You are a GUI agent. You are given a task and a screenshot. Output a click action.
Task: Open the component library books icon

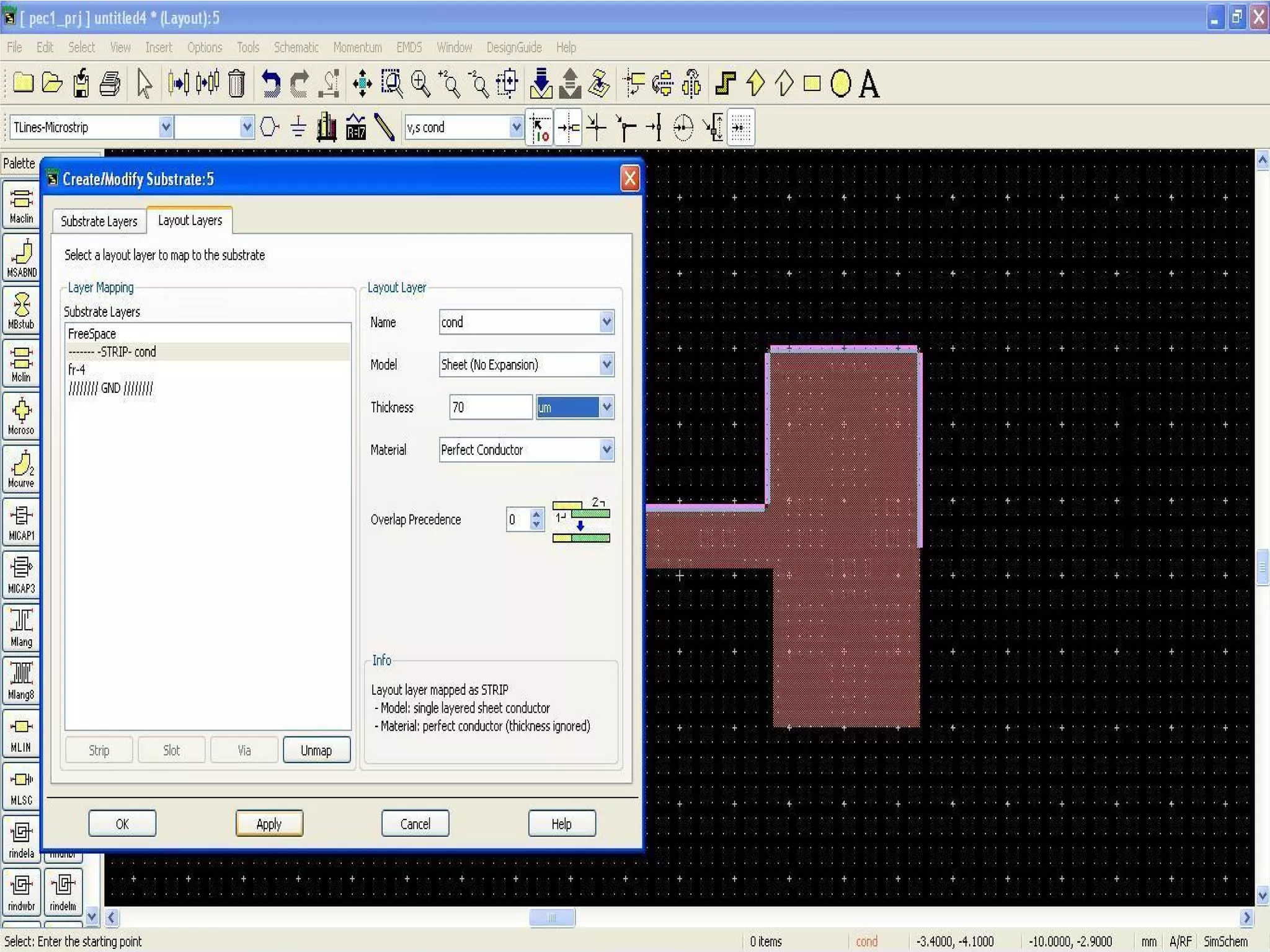tap(326, 127)
